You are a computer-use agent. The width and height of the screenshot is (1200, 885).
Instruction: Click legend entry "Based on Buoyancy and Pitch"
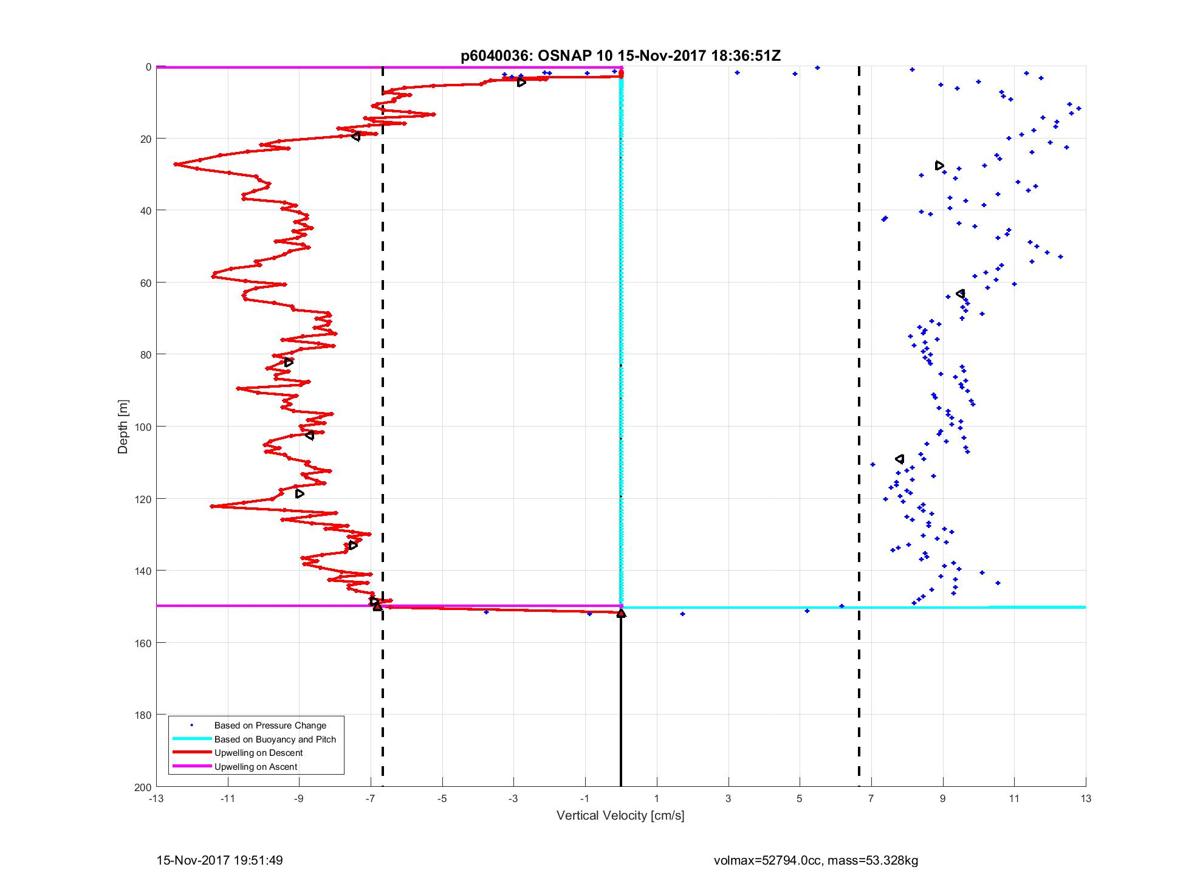click(274, 739)
